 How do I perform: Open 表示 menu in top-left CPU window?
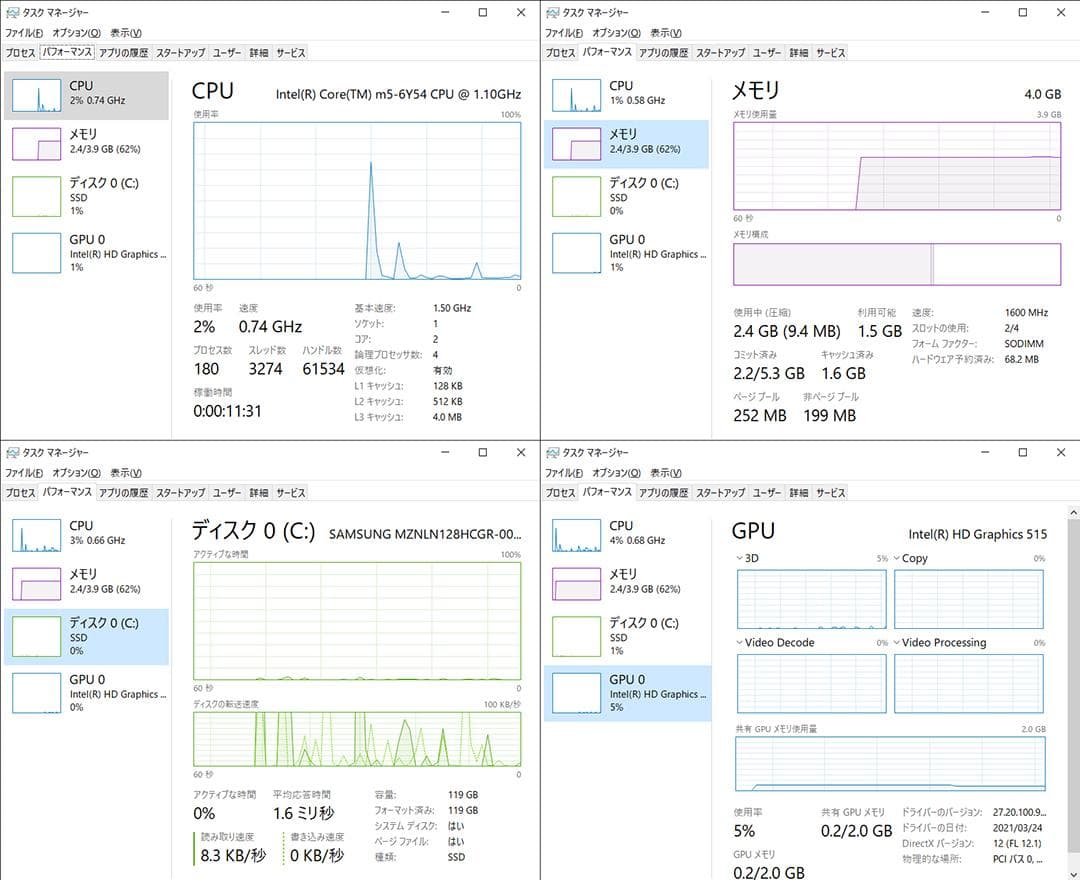pyautogui.click(x=126, y=32)
